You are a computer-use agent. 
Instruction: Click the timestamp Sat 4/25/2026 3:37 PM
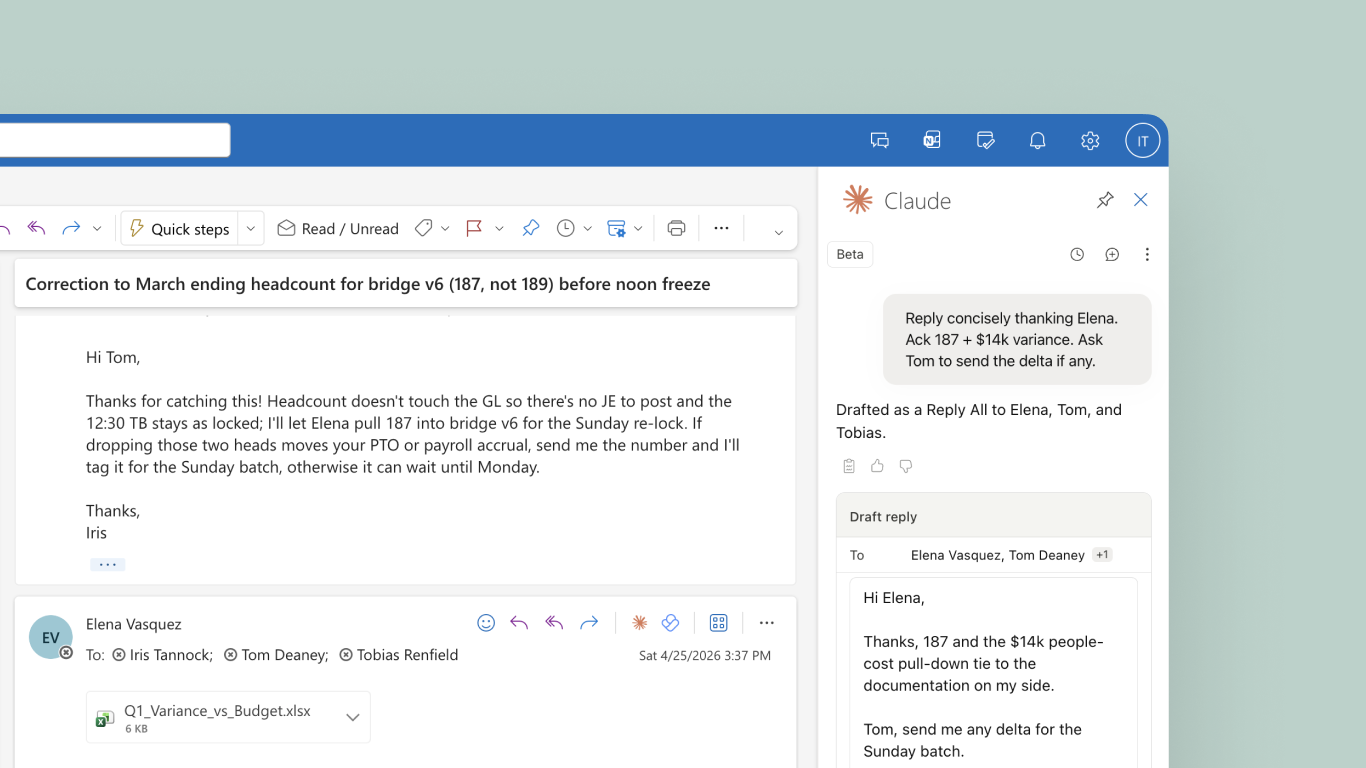click(705, 656)
